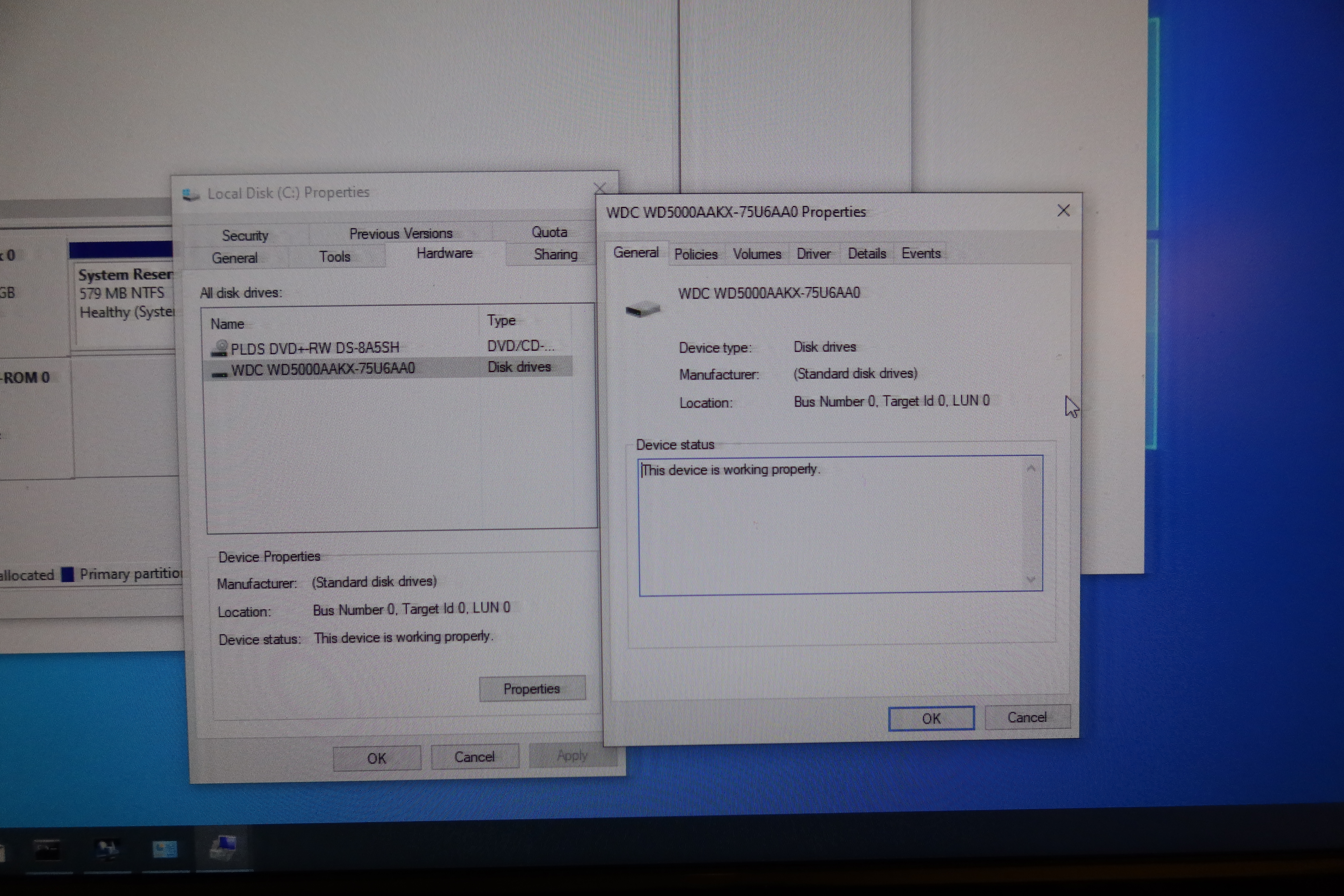Click the Type column header
The image size is (1344, 896).
click(502, 321)
